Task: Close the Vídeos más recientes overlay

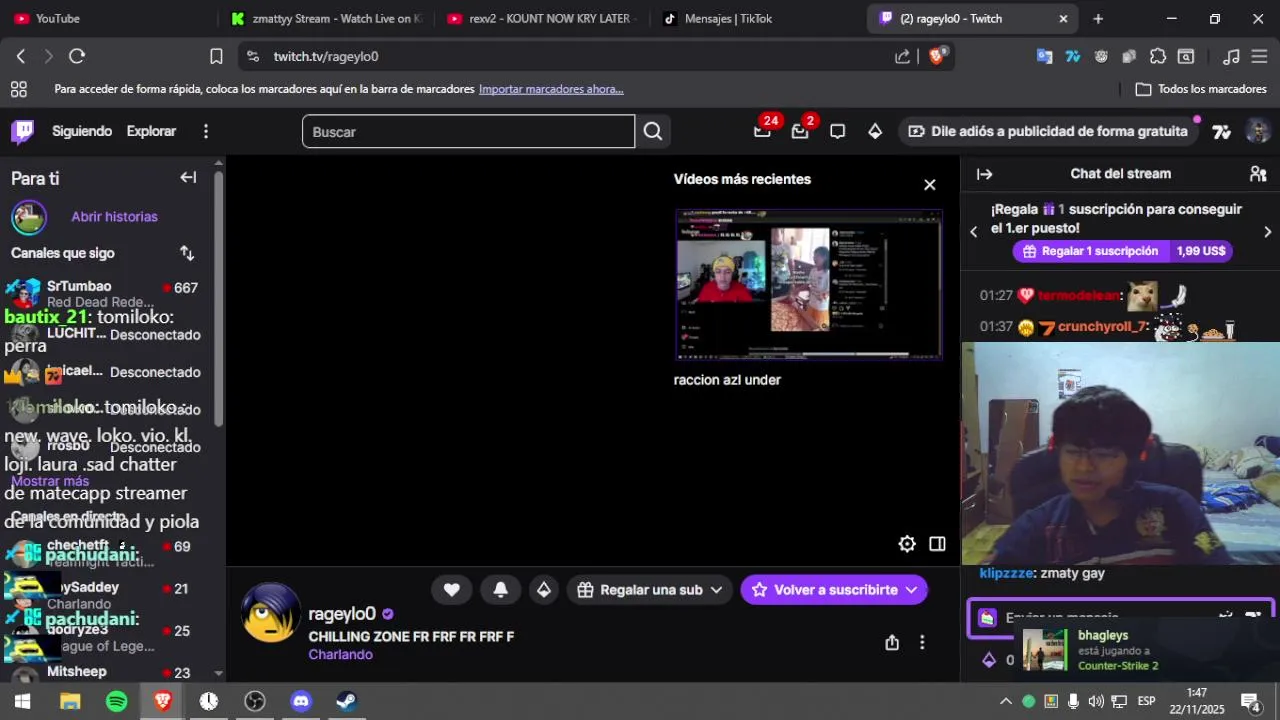Action: [x=930, y=185]
